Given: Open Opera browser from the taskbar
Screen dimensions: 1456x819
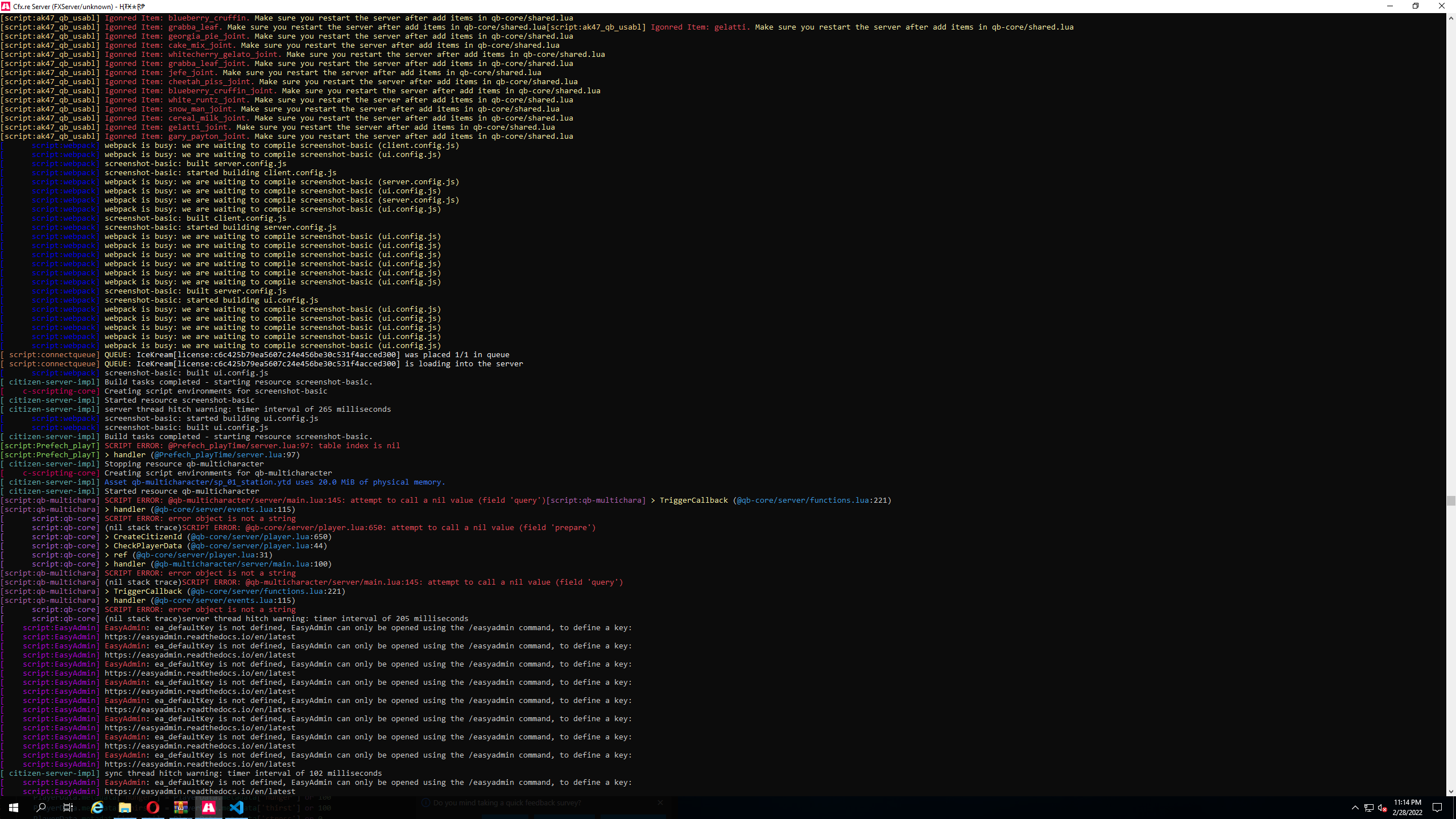Looking at the screenshot, I should pos(154,807).
